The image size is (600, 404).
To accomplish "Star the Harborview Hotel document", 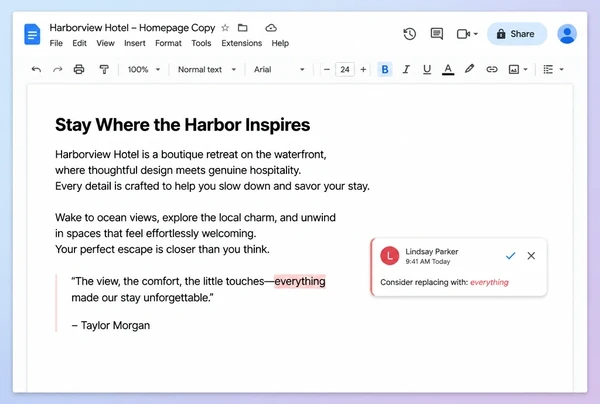I will pyautogui.click(x=225, y=28).
